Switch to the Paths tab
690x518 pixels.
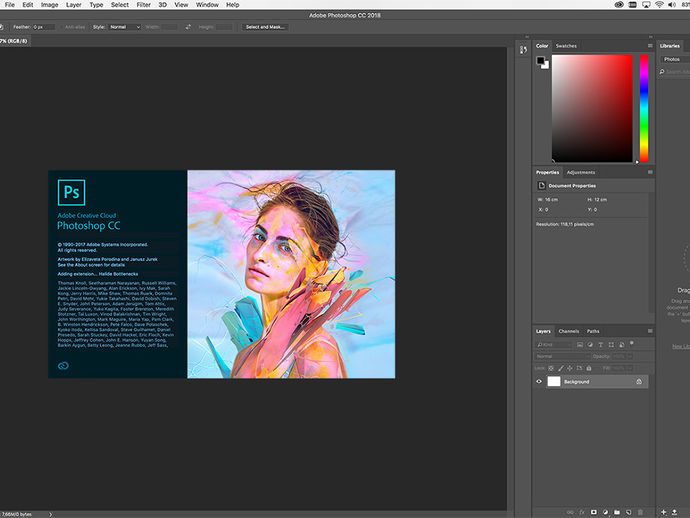click(x=593, y=331)
